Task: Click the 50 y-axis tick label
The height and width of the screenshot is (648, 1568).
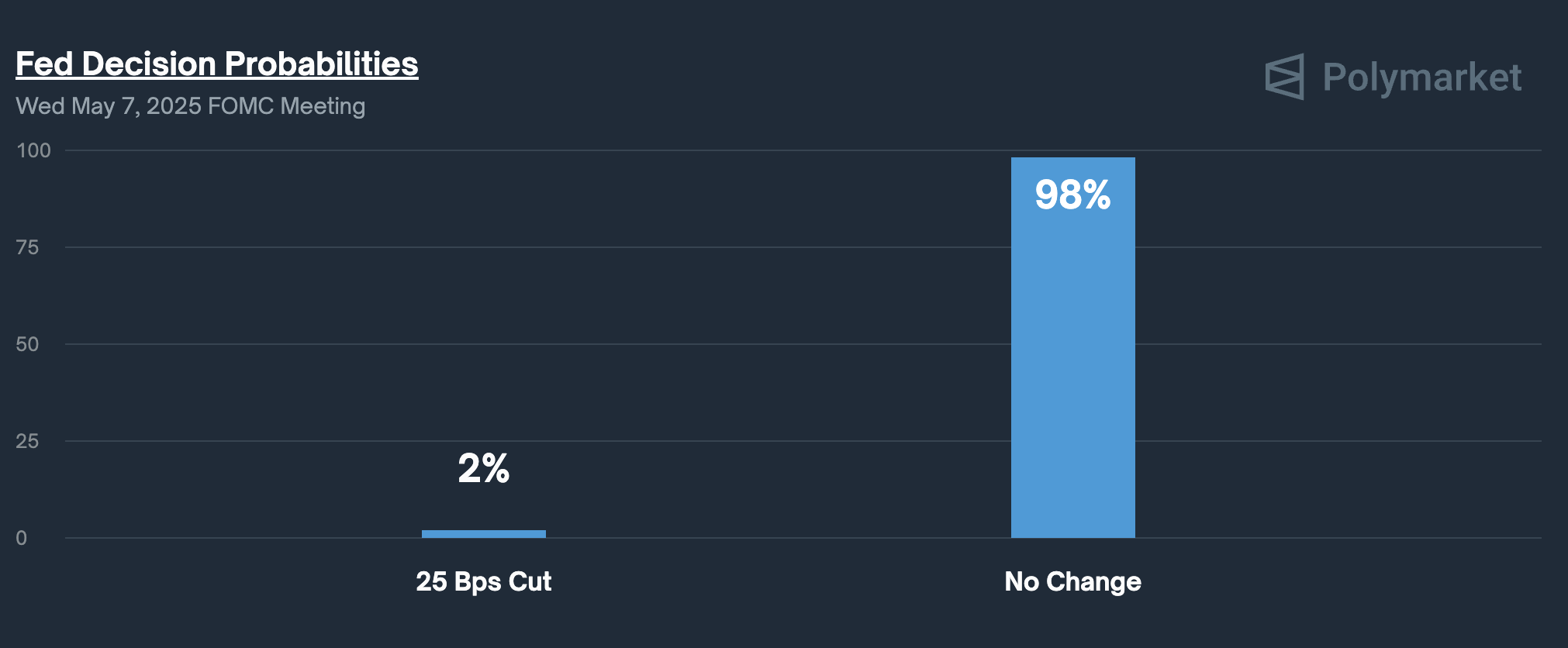Action: (x=27, y=344)
